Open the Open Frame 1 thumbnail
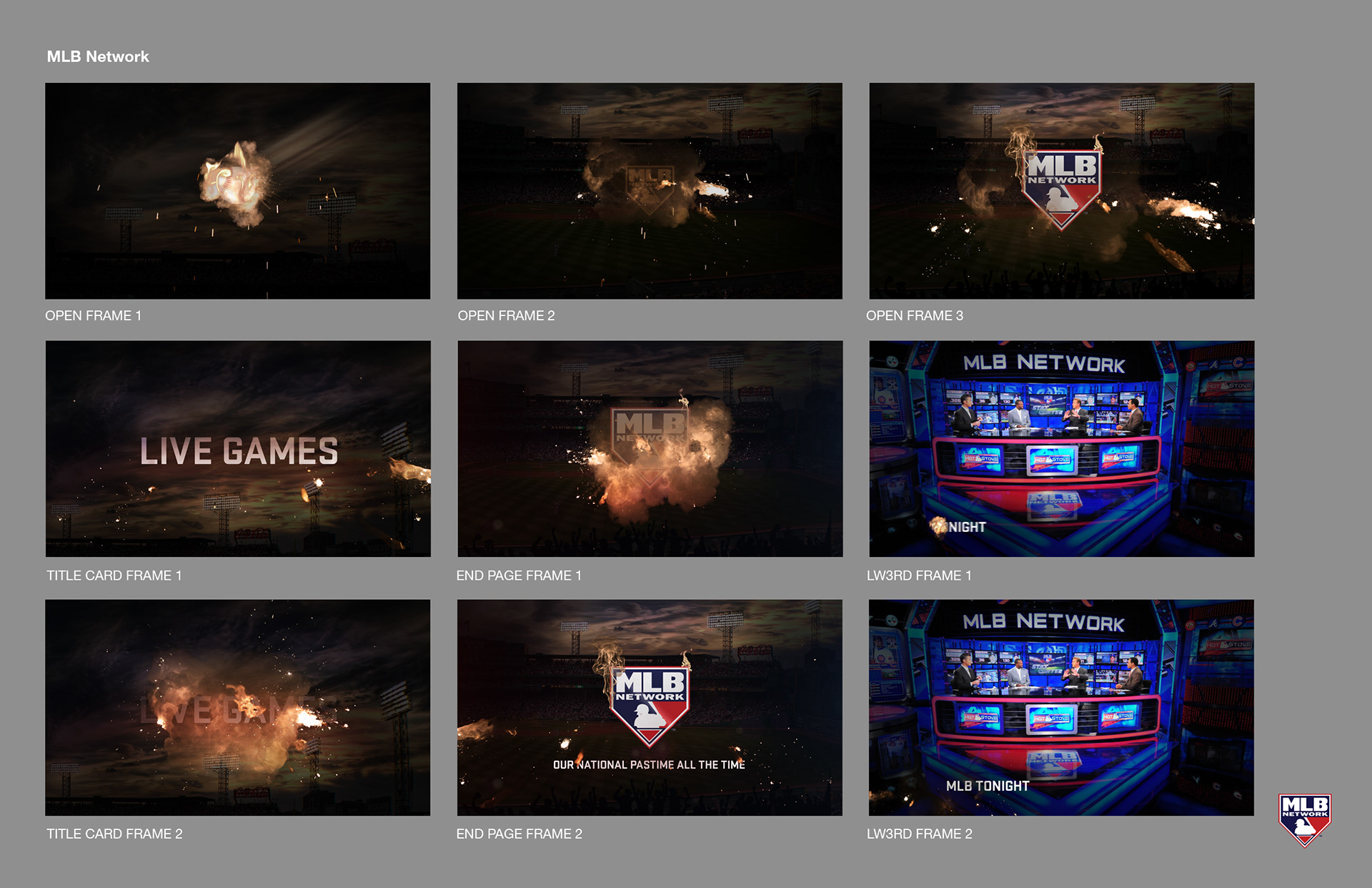The width and height of the screenshot is (1372, 888). [237, 191]
